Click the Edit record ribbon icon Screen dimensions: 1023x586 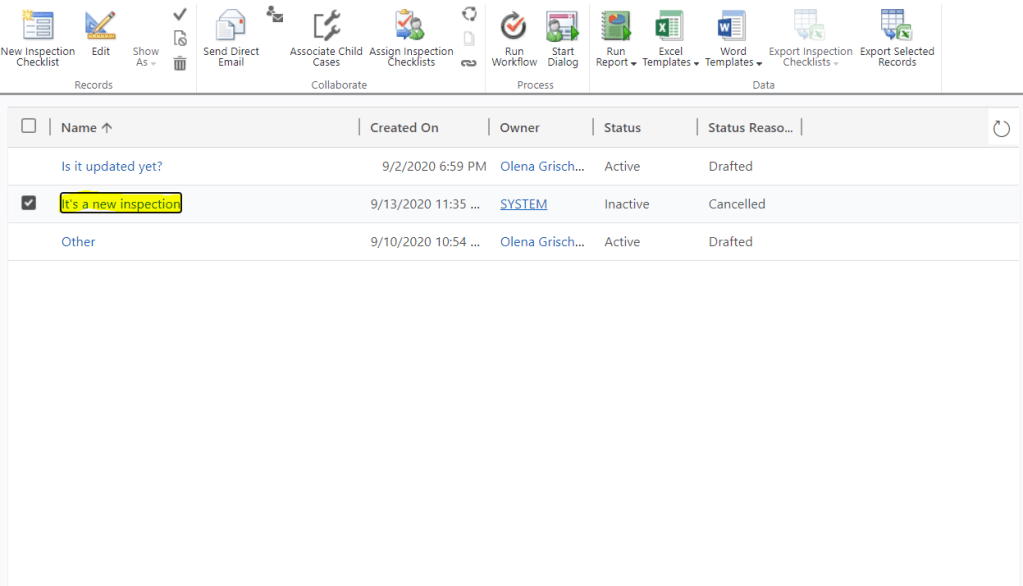click(100, 26)
